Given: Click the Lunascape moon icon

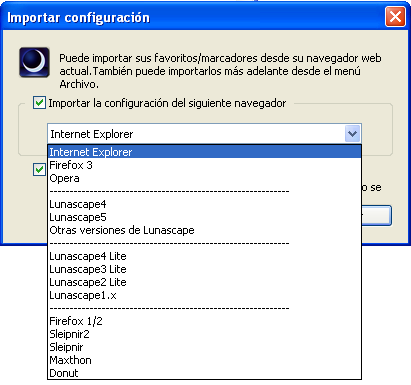Looking at the screenshot, I should tap(34, 62).
